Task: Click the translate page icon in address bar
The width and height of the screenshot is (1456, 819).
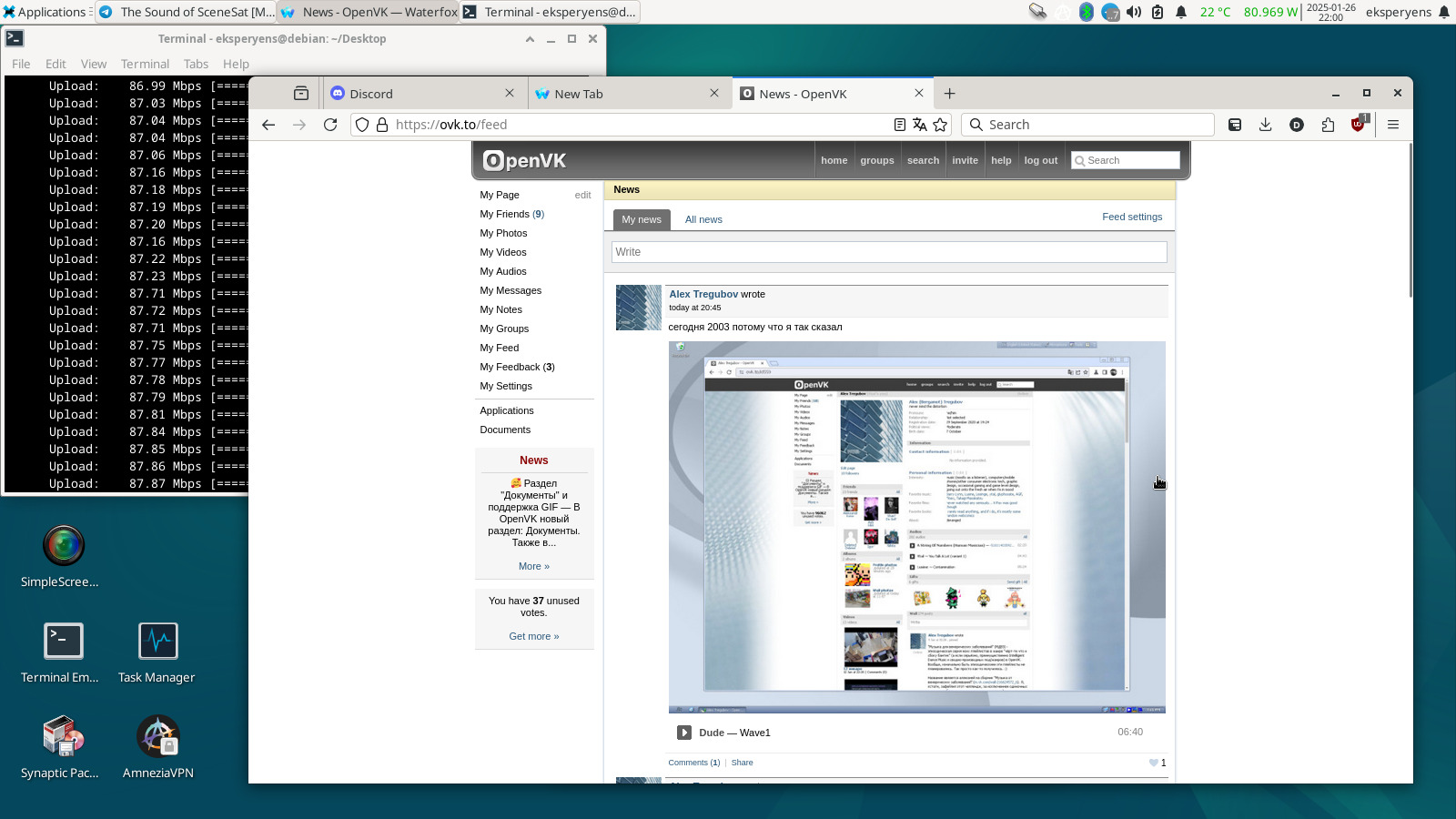Action: (920, 125)
